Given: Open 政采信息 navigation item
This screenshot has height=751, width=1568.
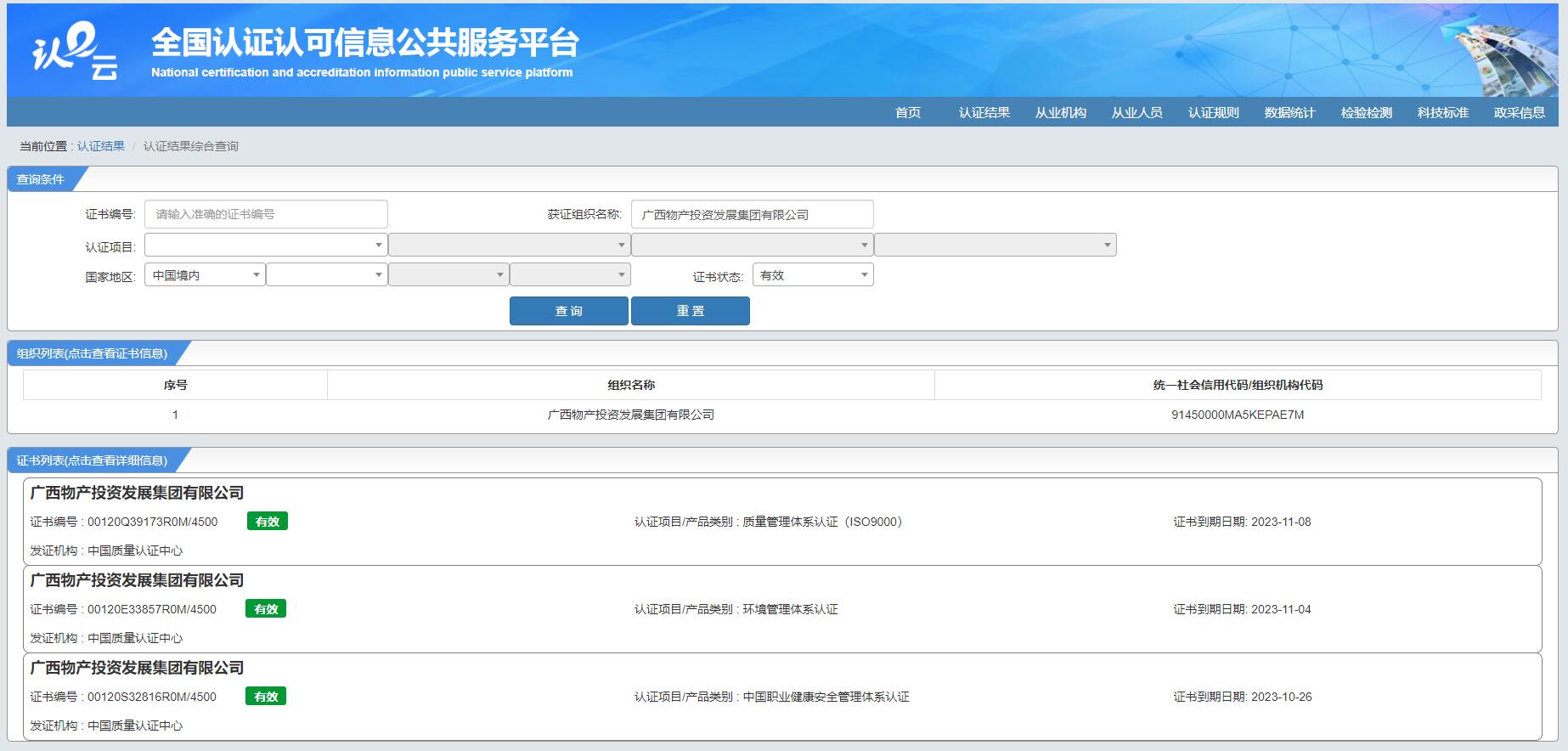Looking at the screenshot, I should pyautogui.click(x=1519, y=112).
